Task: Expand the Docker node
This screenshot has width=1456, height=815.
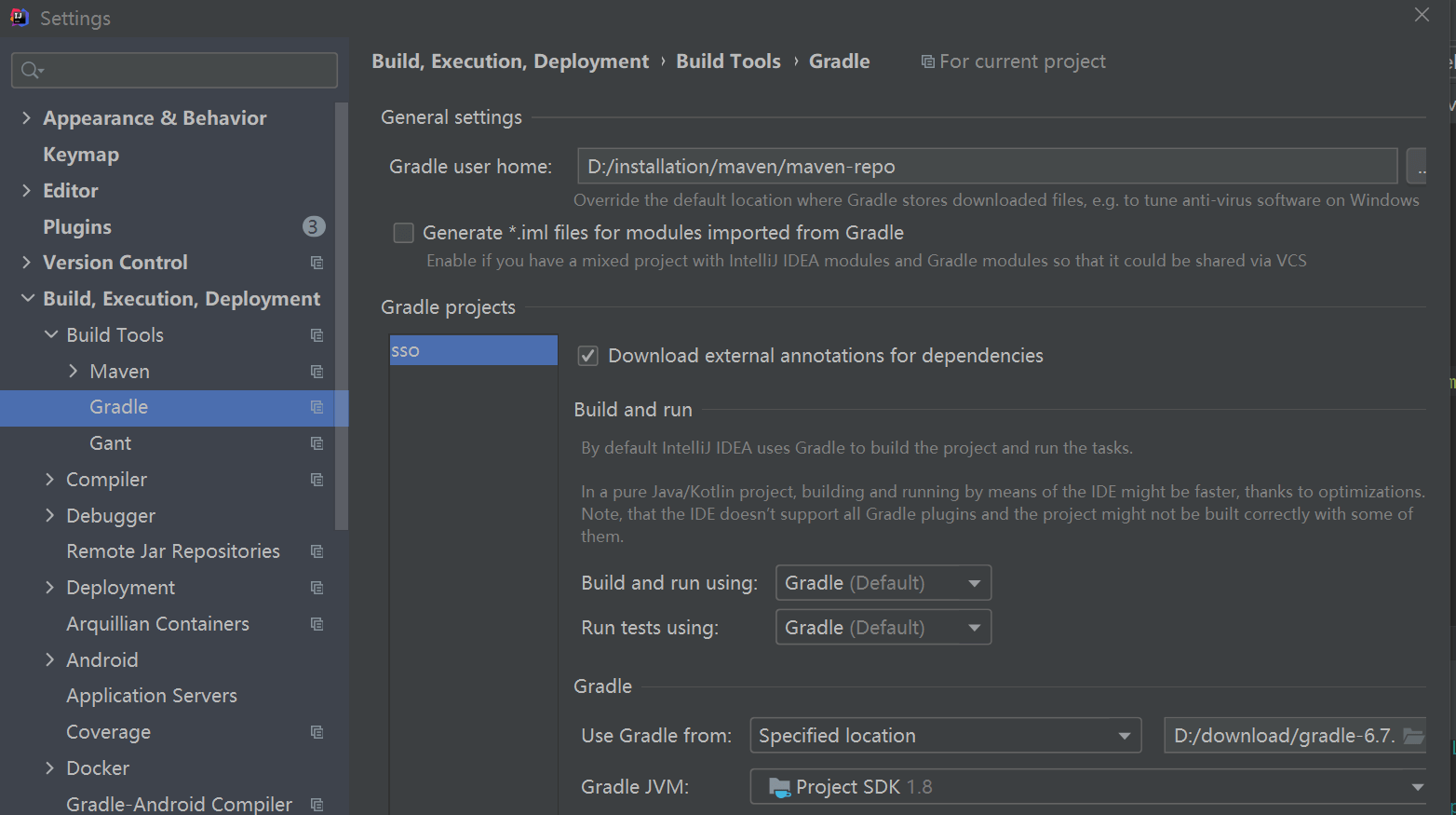Action: (x=49, y=767)
